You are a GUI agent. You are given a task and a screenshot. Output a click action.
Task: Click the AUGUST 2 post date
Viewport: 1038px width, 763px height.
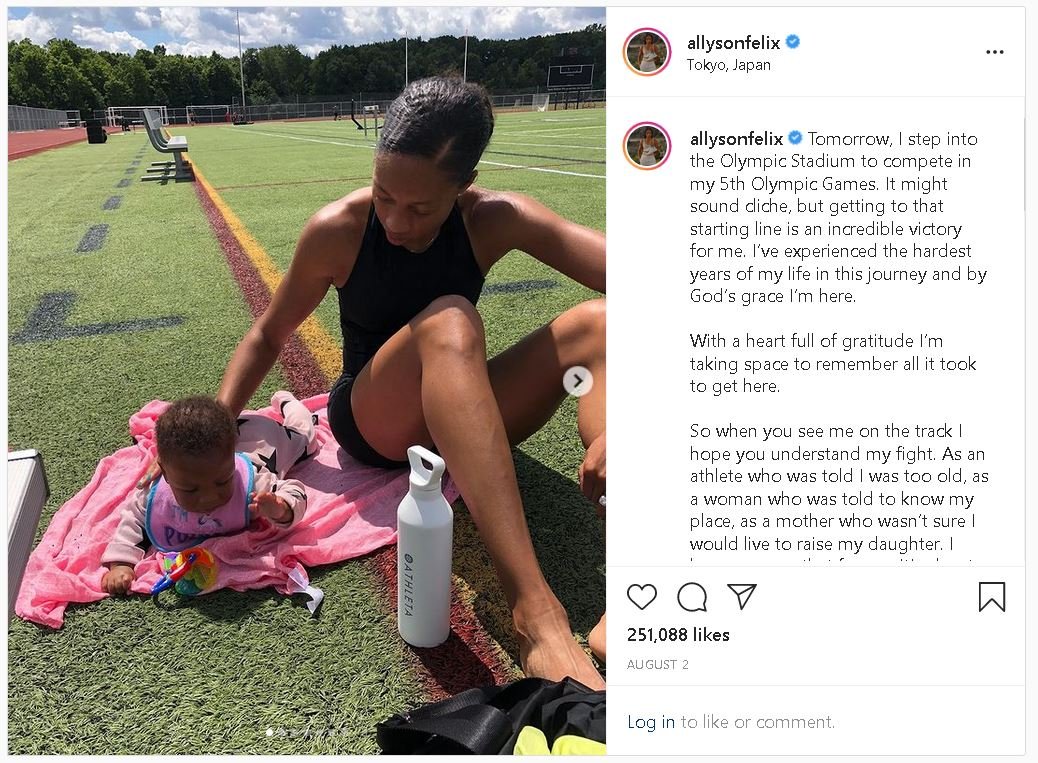[657, 664]
